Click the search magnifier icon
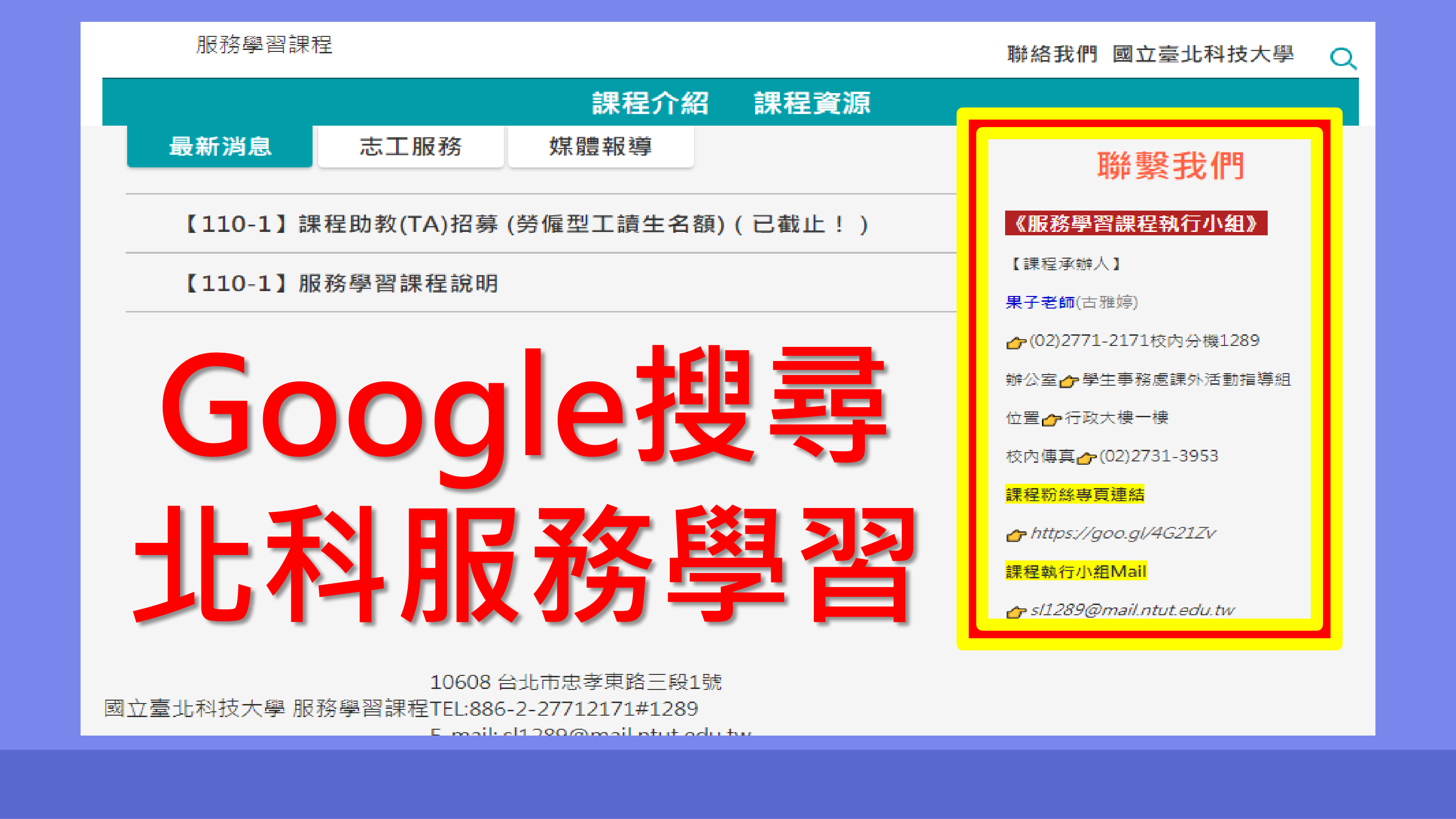1456x819 pixels. pos(1343,58)
